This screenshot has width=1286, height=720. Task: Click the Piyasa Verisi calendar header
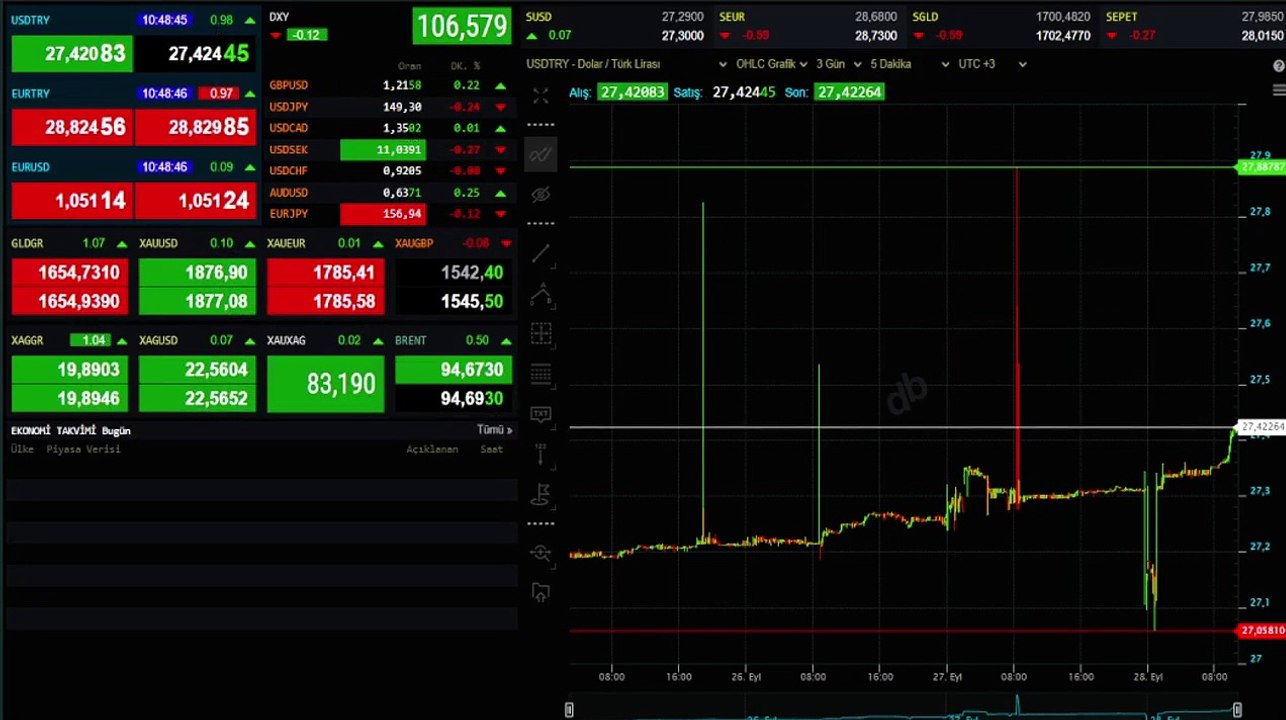[83, 450]
